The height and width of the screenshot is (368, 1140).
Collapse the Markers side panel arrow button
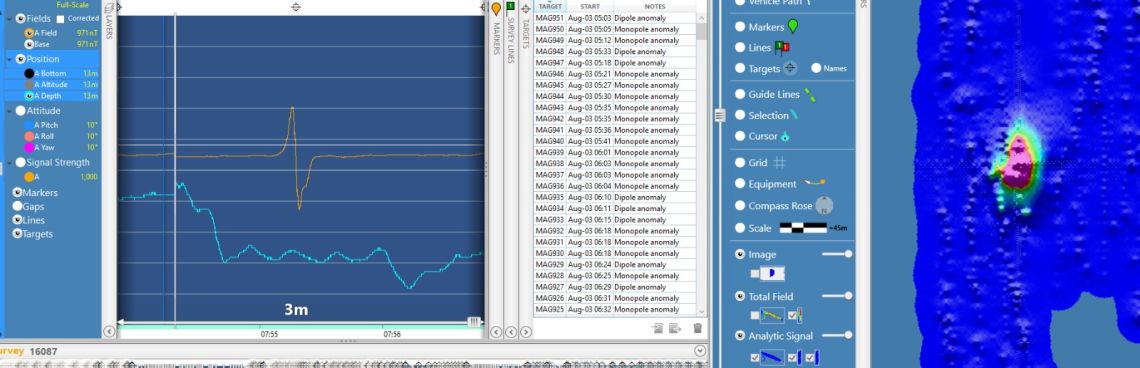[x=496, y=332]
